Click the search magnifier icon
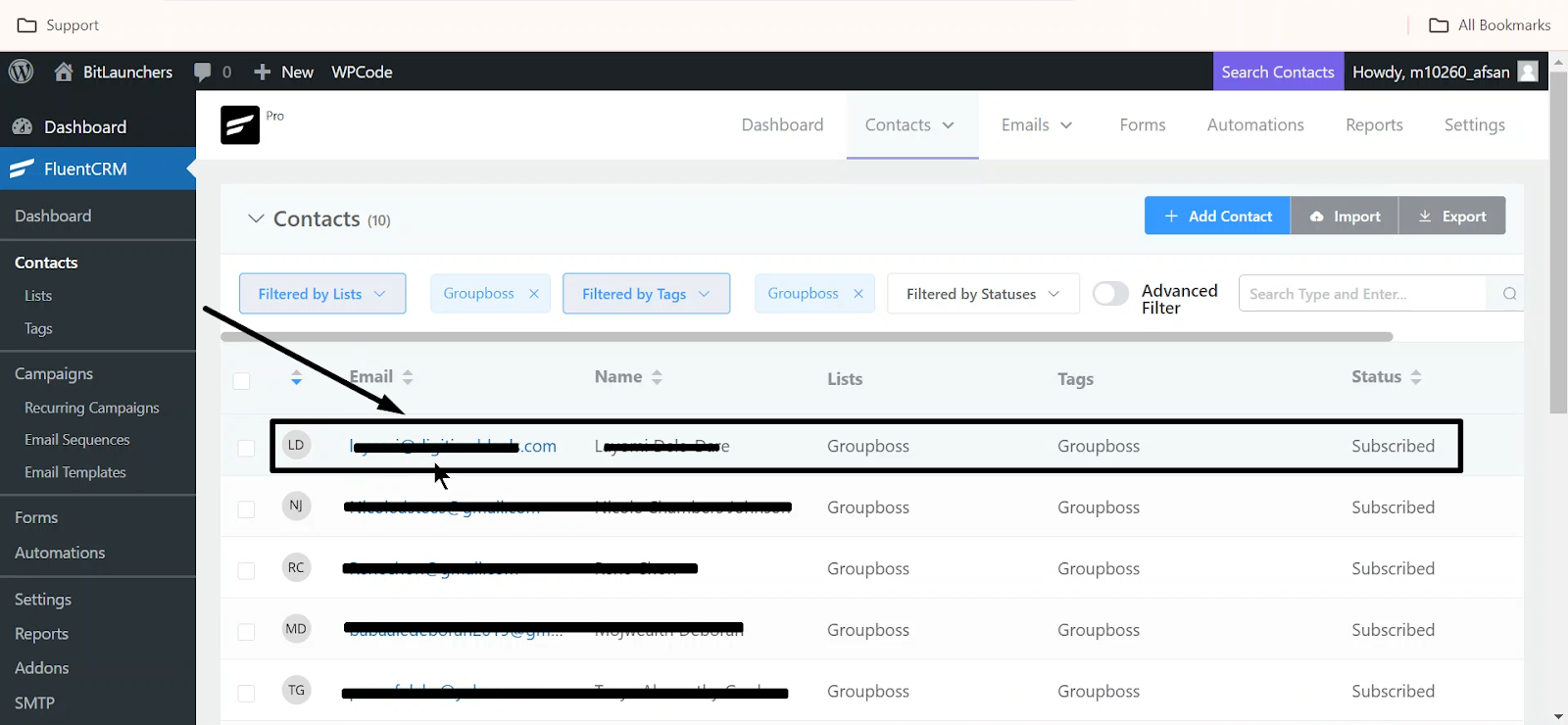The height and width of the screenshot is (725, 1568). click(1509, 293)
